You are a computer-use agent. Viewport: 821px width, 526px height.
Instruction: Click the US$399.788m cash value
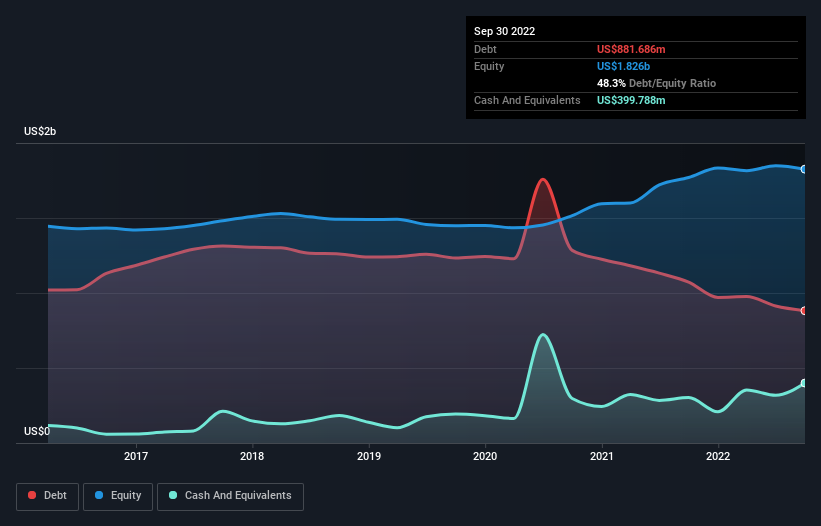(631, 100)
